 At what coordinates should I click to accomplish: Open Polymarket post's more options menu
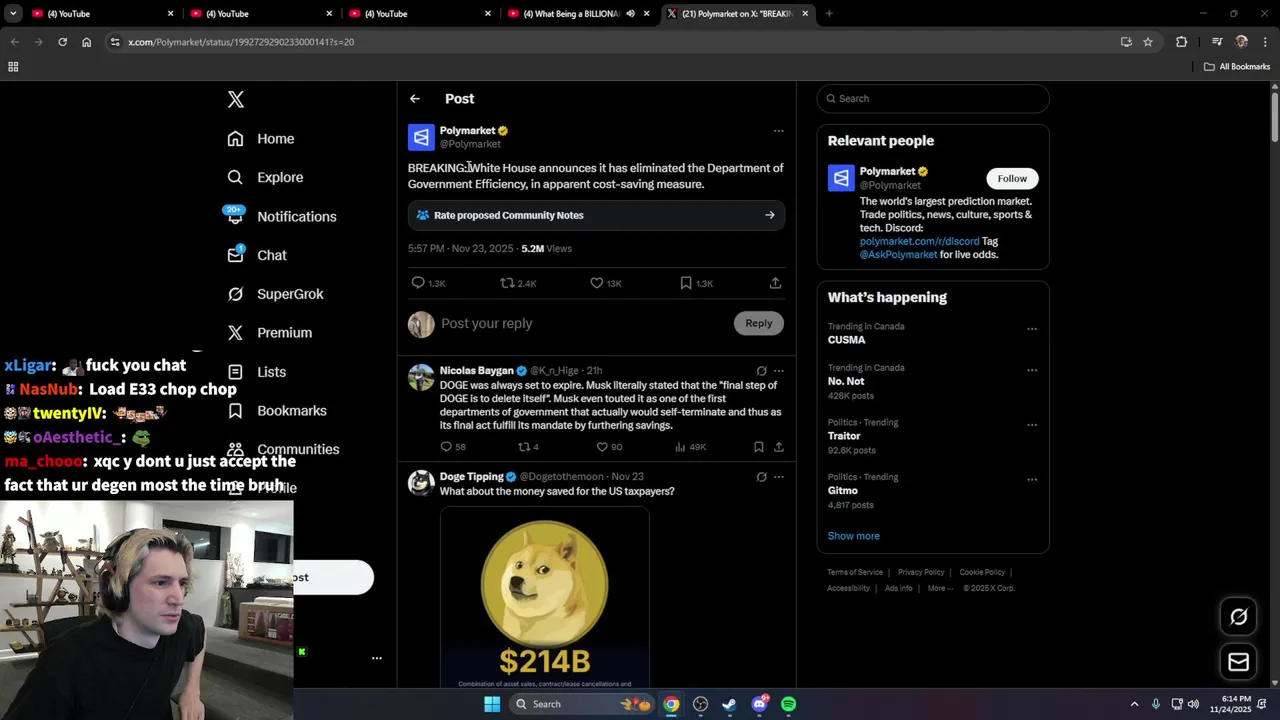tap(778, 131)
